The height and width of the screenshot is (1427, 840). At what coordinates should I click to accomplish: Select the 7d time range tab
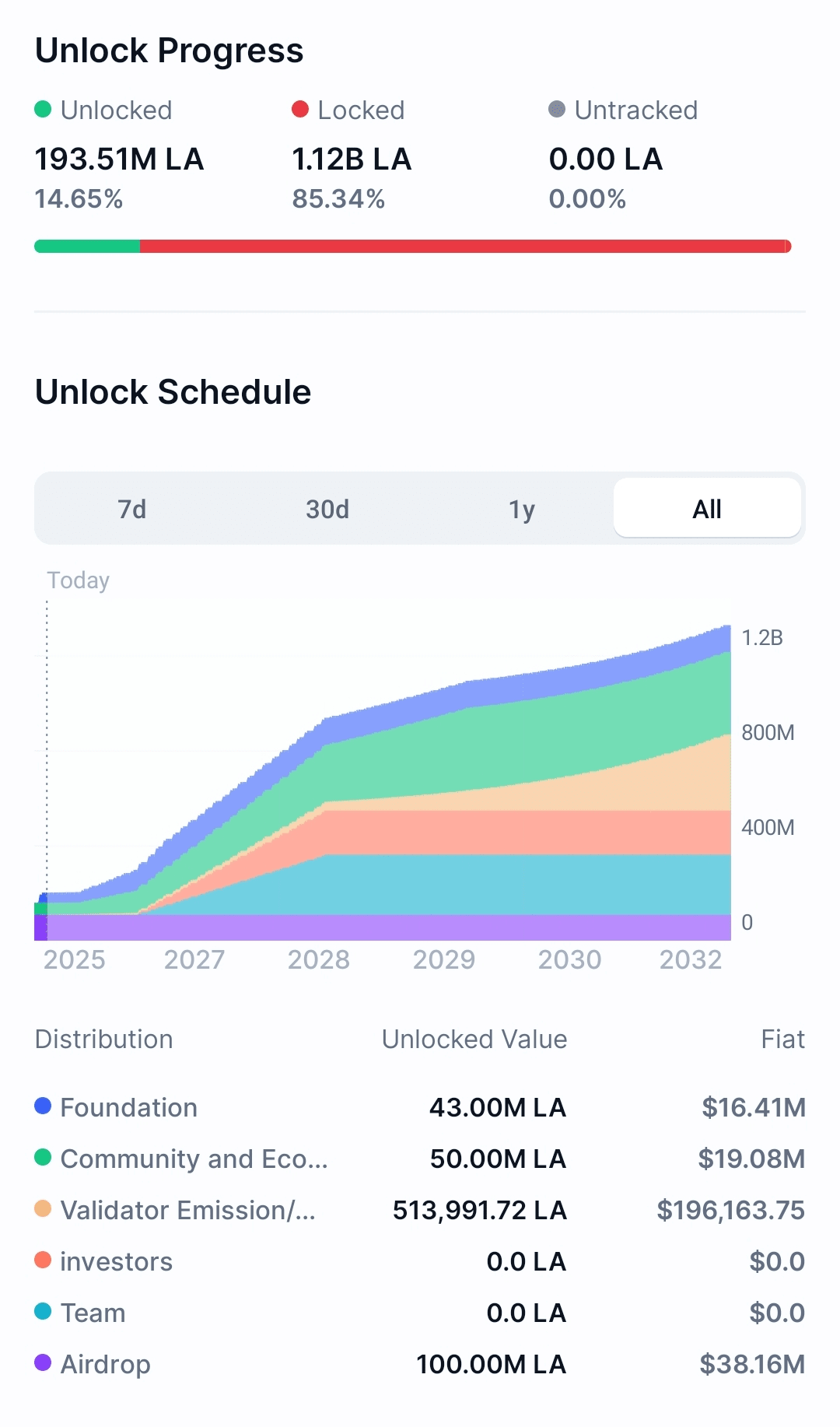coord(131,509)
